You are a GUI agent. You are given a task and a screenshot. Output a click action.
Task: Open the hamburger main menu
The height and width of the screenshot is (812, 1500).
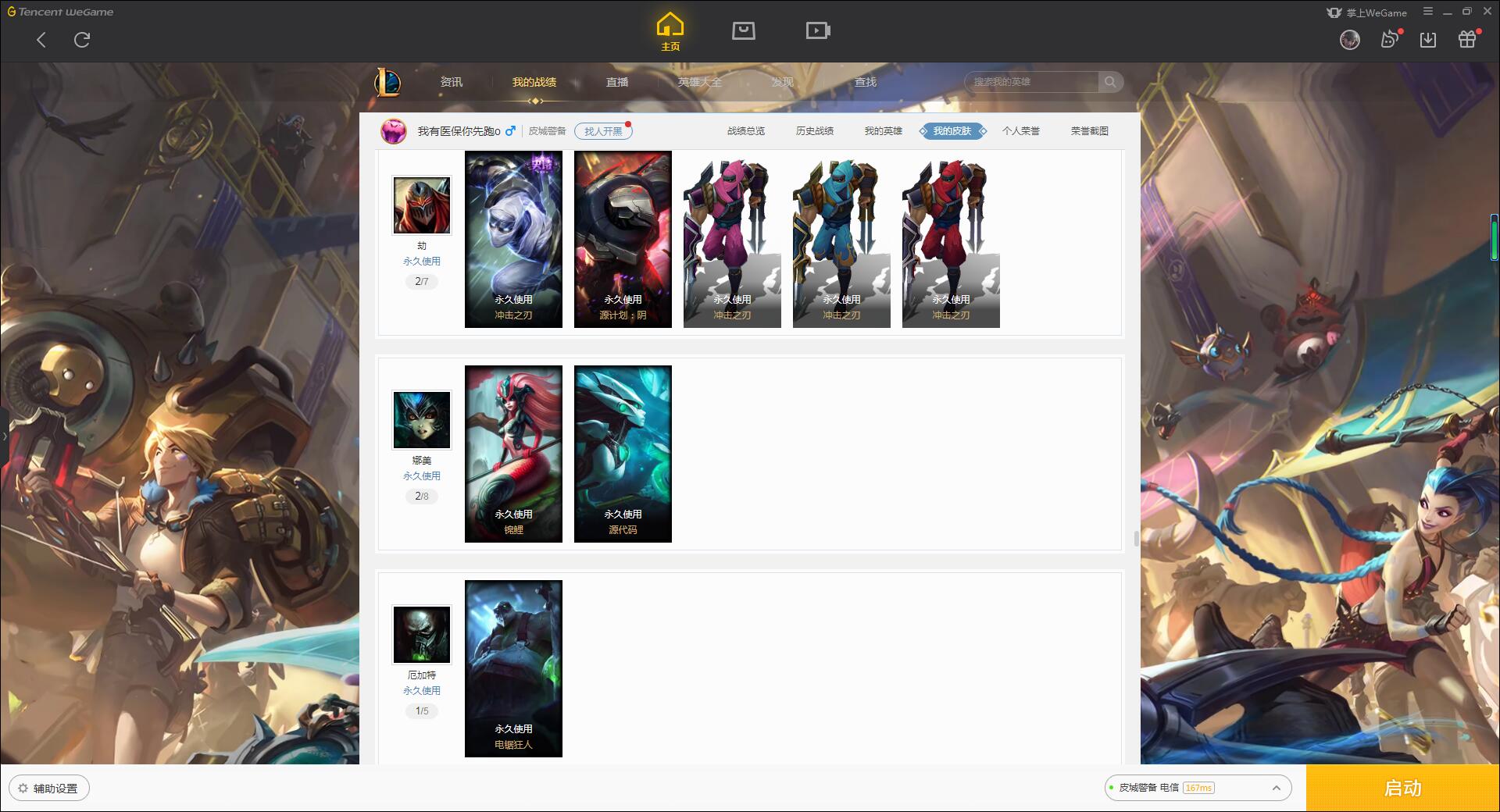pos(1428,12)
